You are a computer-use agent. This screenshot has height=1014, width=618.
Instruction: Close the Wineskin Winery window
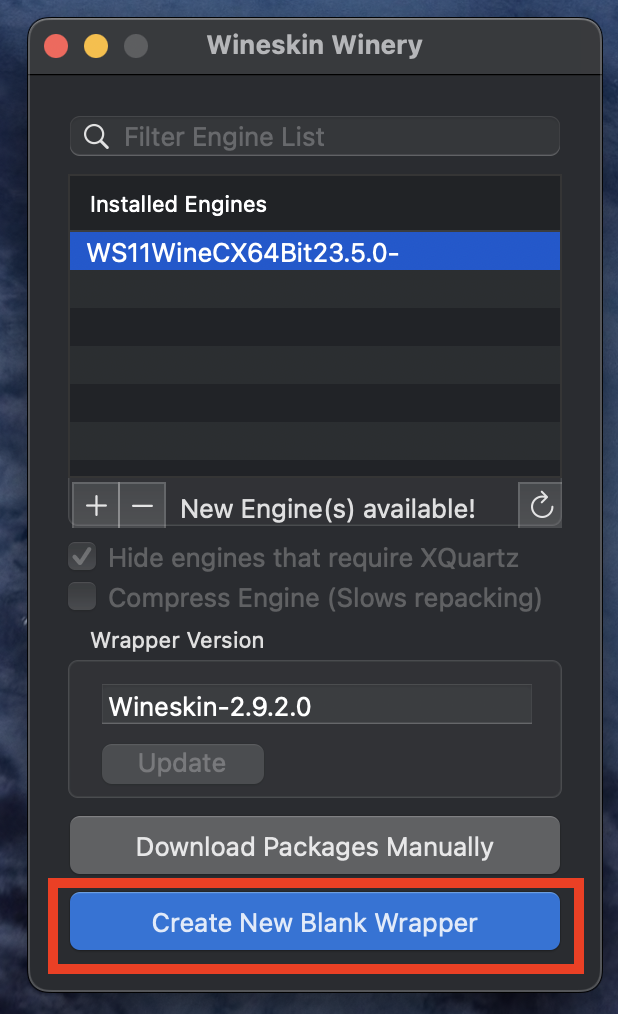(x=56, y=46)
